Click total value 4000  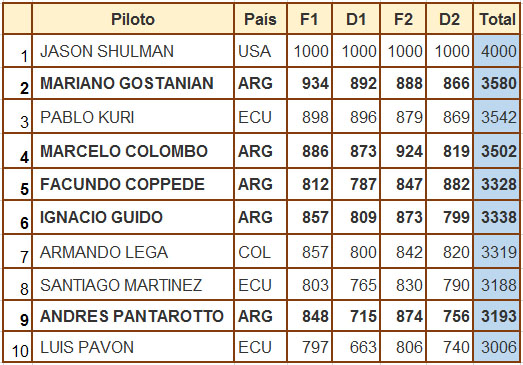(x=497, y=51)
